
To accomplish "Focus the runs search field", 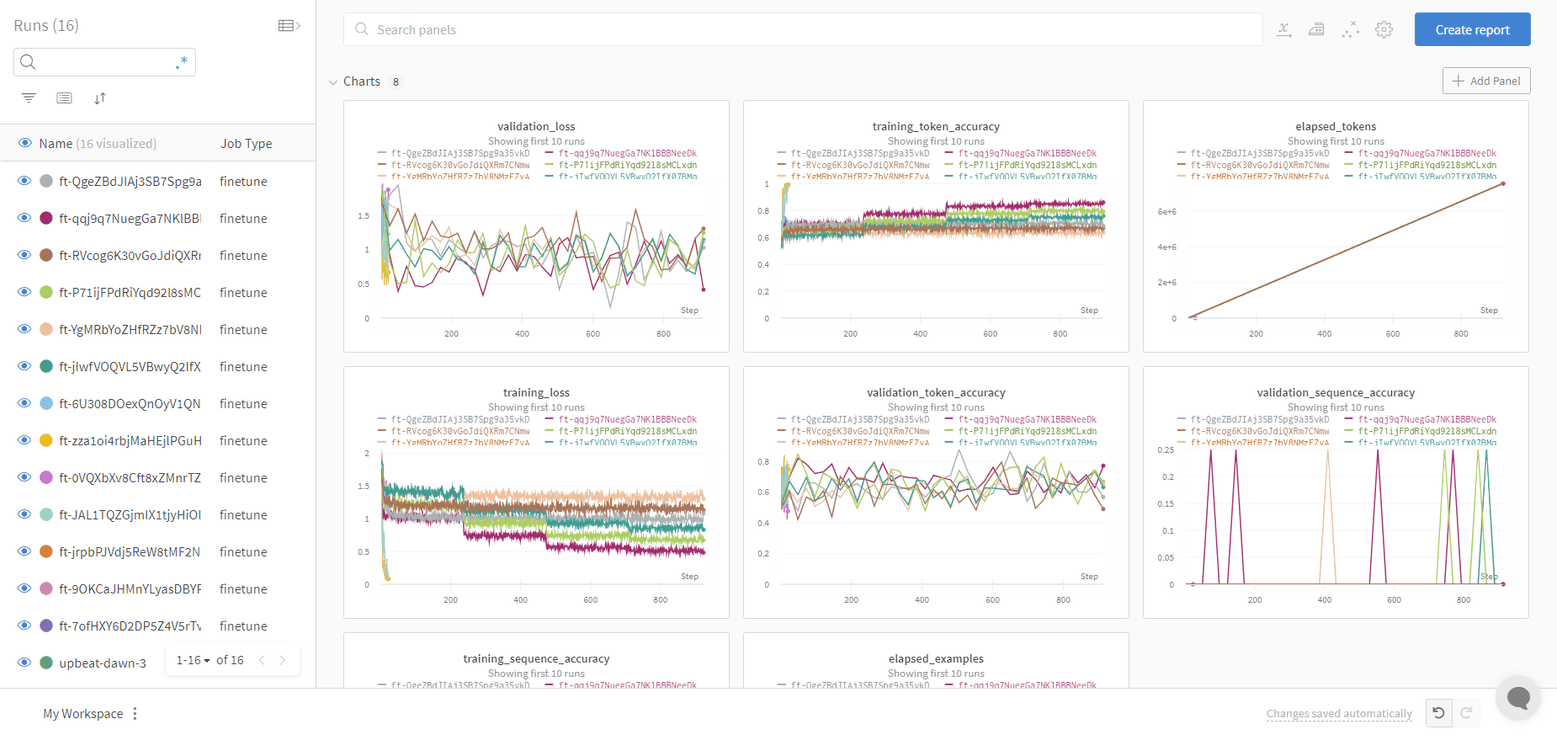I will click(x=104, y=62).
